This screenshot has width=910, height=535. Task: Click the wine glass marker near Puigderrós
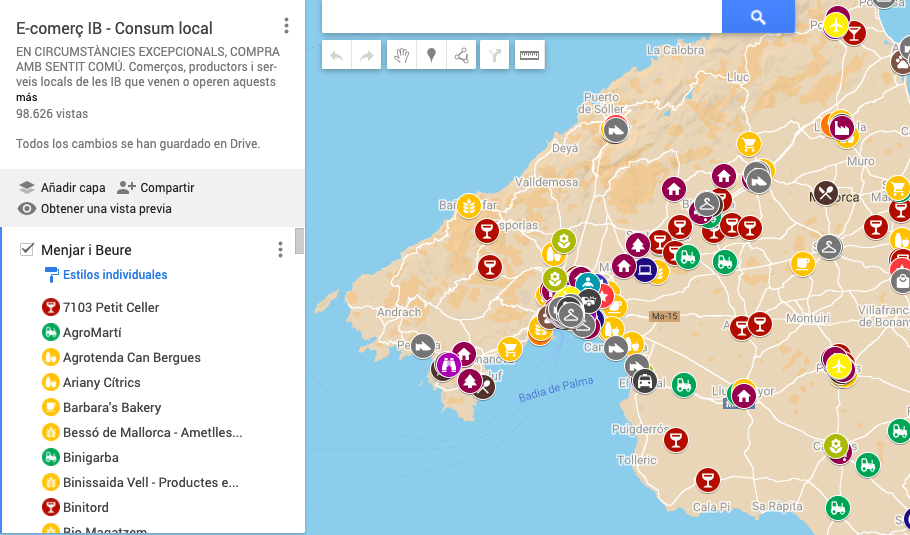click(x=675, y=439)
